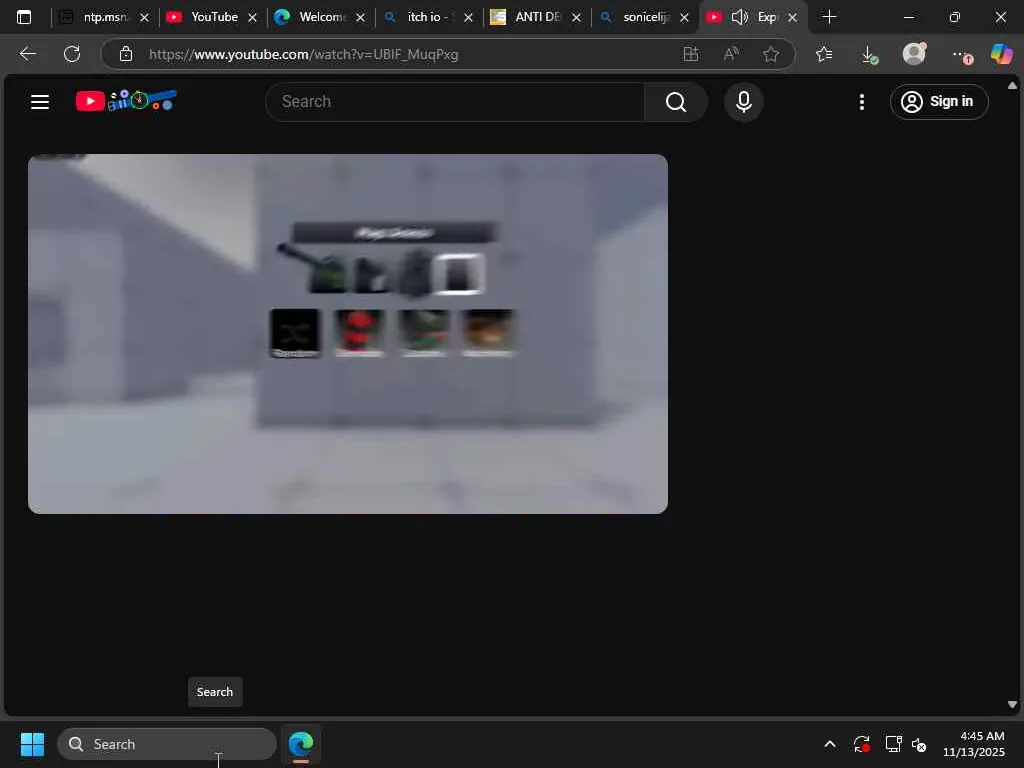Click the YouTube logo
The width and height of the screenshot is (1024, 768).
coord(126,101)
